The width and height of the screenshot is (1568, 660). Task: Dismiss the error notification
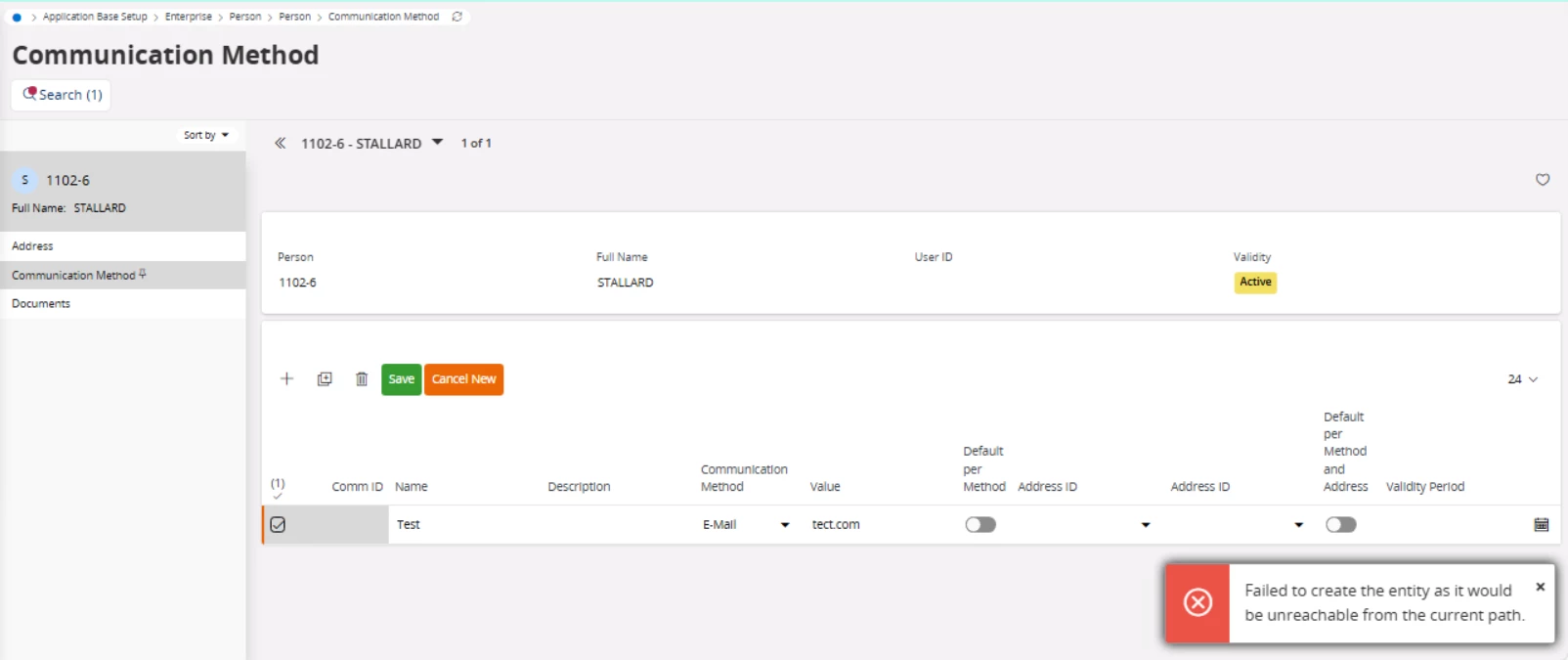point(1540,587)
